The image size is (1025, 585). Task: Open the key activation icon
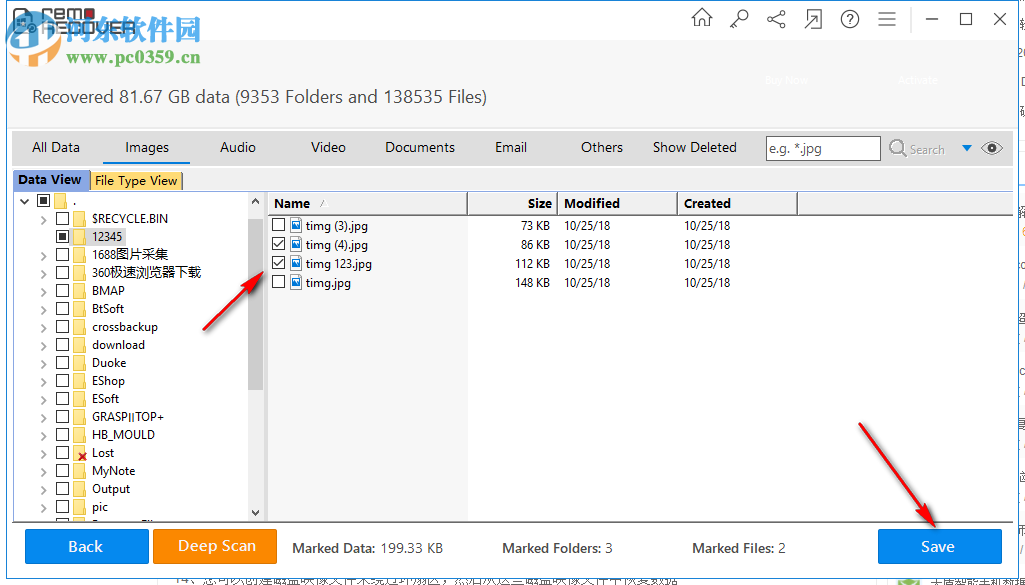[x=739, y=20]
